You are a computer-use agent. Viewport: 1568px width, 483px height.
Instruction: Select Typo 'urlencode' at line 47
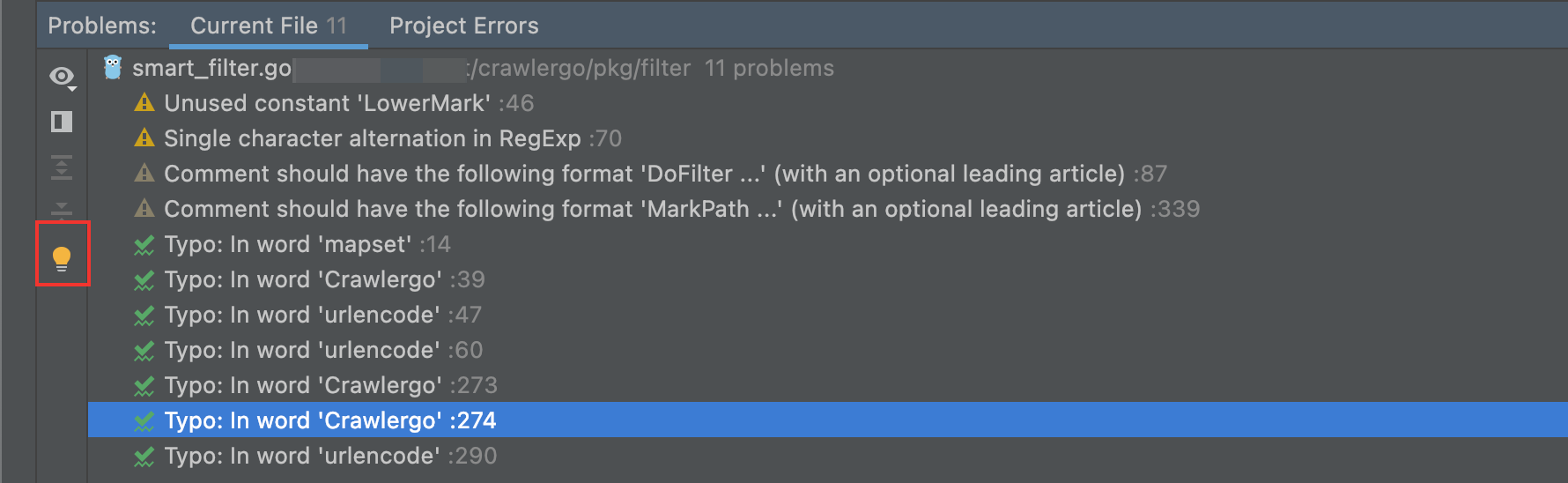coord(322,315)
